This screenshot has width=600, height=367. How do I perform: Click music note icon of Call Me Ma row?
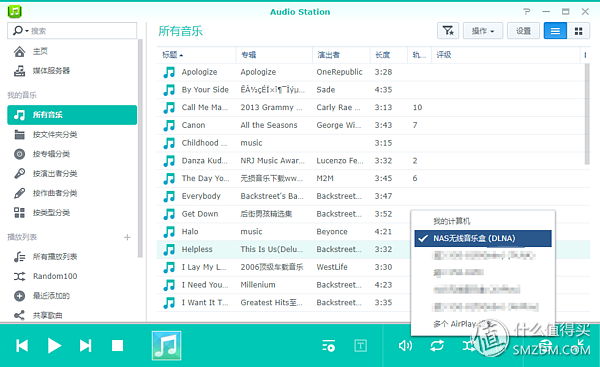coord(169,108)
